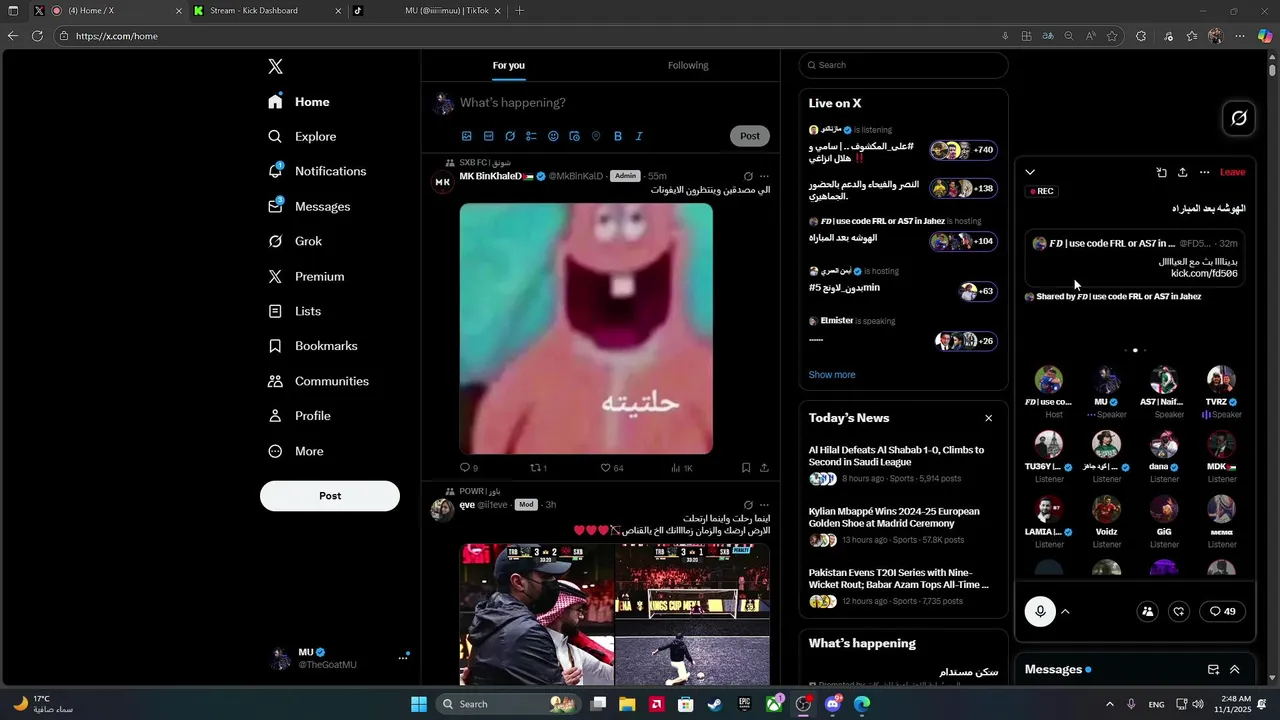Schedule the post with calendar icon
The image size is (1280, 720).
(x=574, y=136)
